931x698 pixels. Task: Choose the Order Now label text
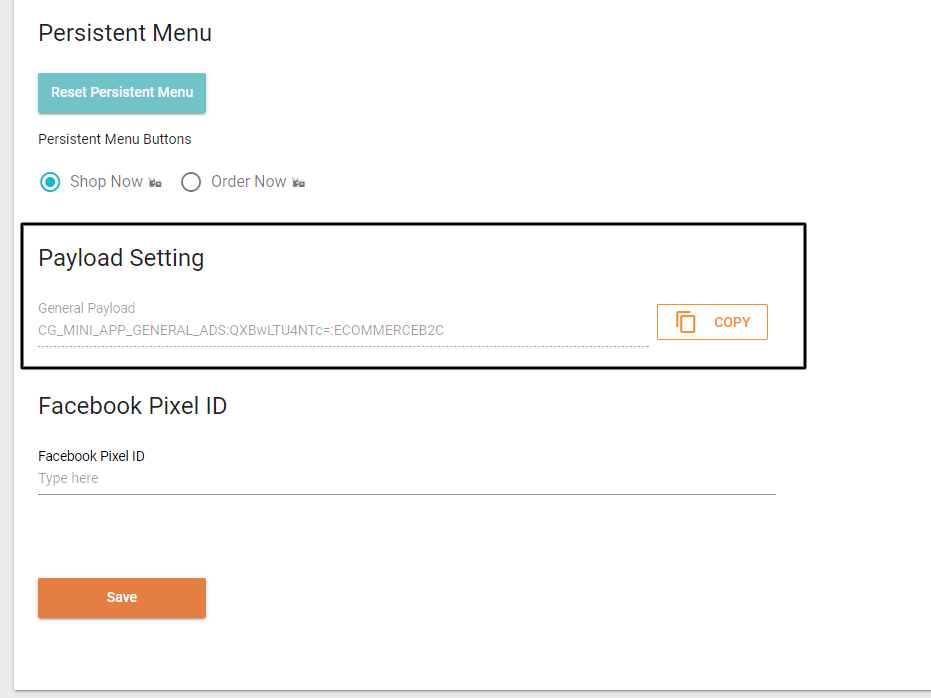coord(249,182)
